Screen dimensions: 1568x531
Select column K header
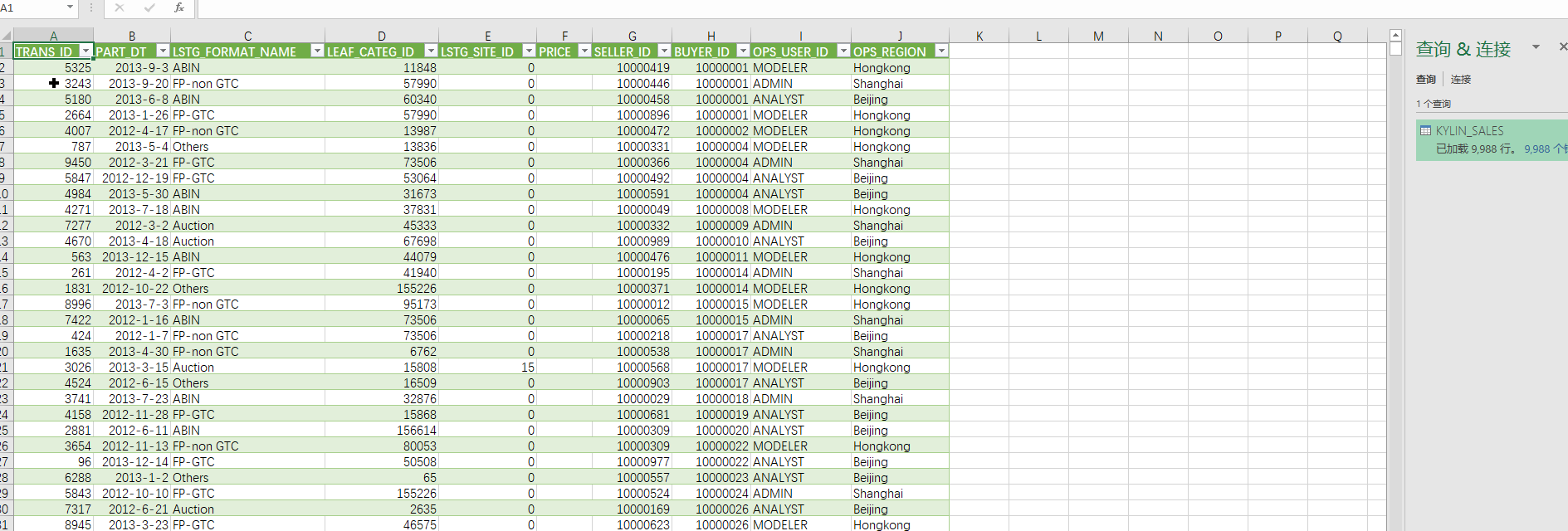click(x=979, y=36)
